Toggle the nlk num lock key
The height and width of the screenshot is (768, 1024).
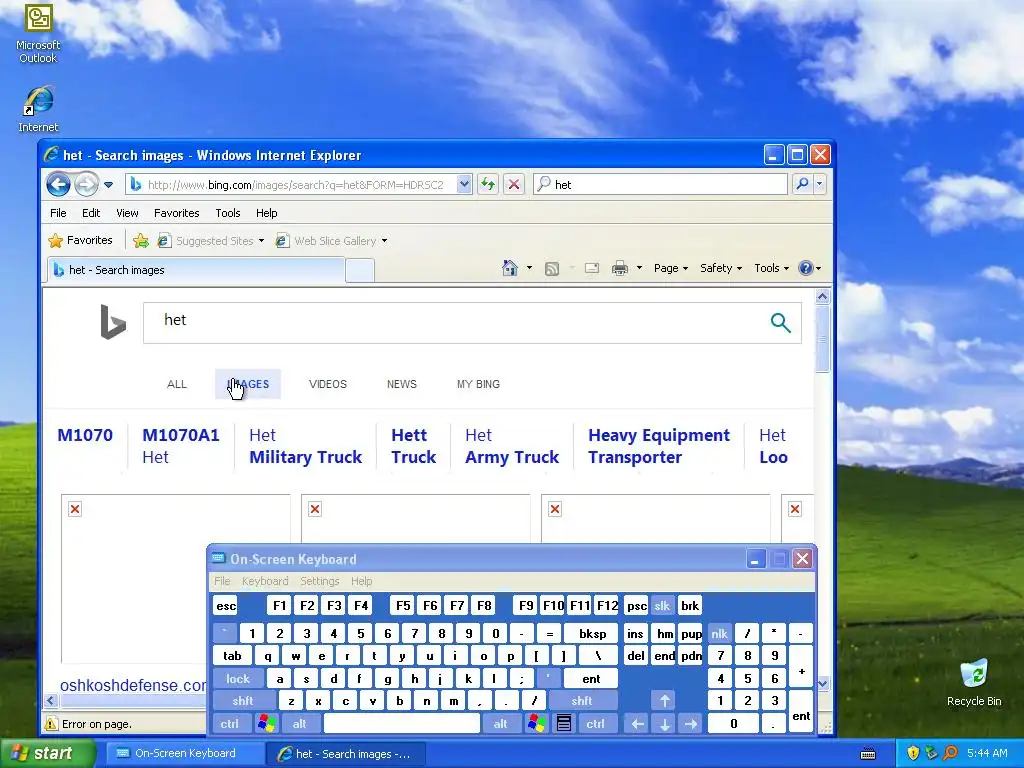tap(719, 633)
